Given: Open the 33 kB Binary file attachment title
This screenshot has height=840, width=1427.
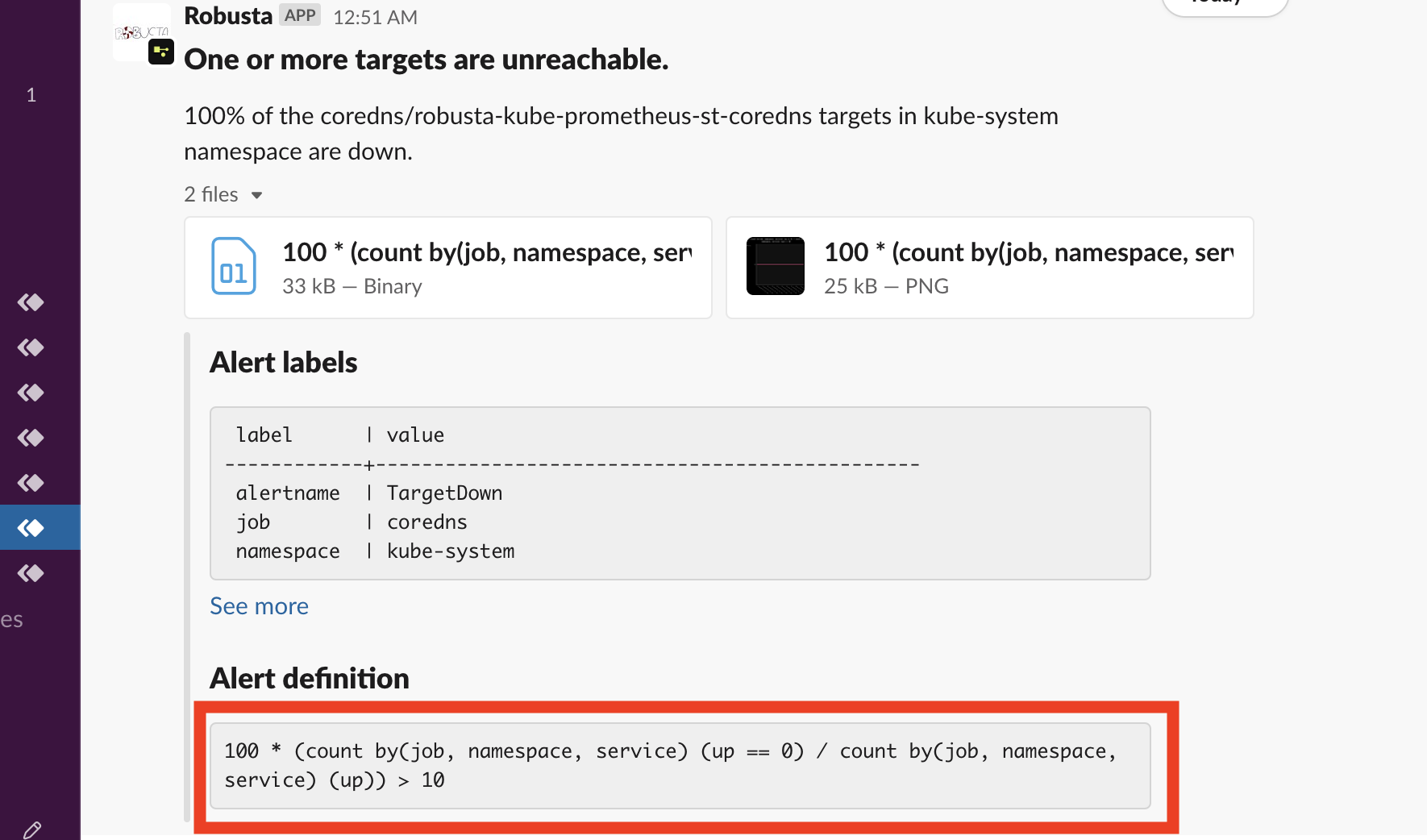Looking at the screenshot, I should click(487, 252).
